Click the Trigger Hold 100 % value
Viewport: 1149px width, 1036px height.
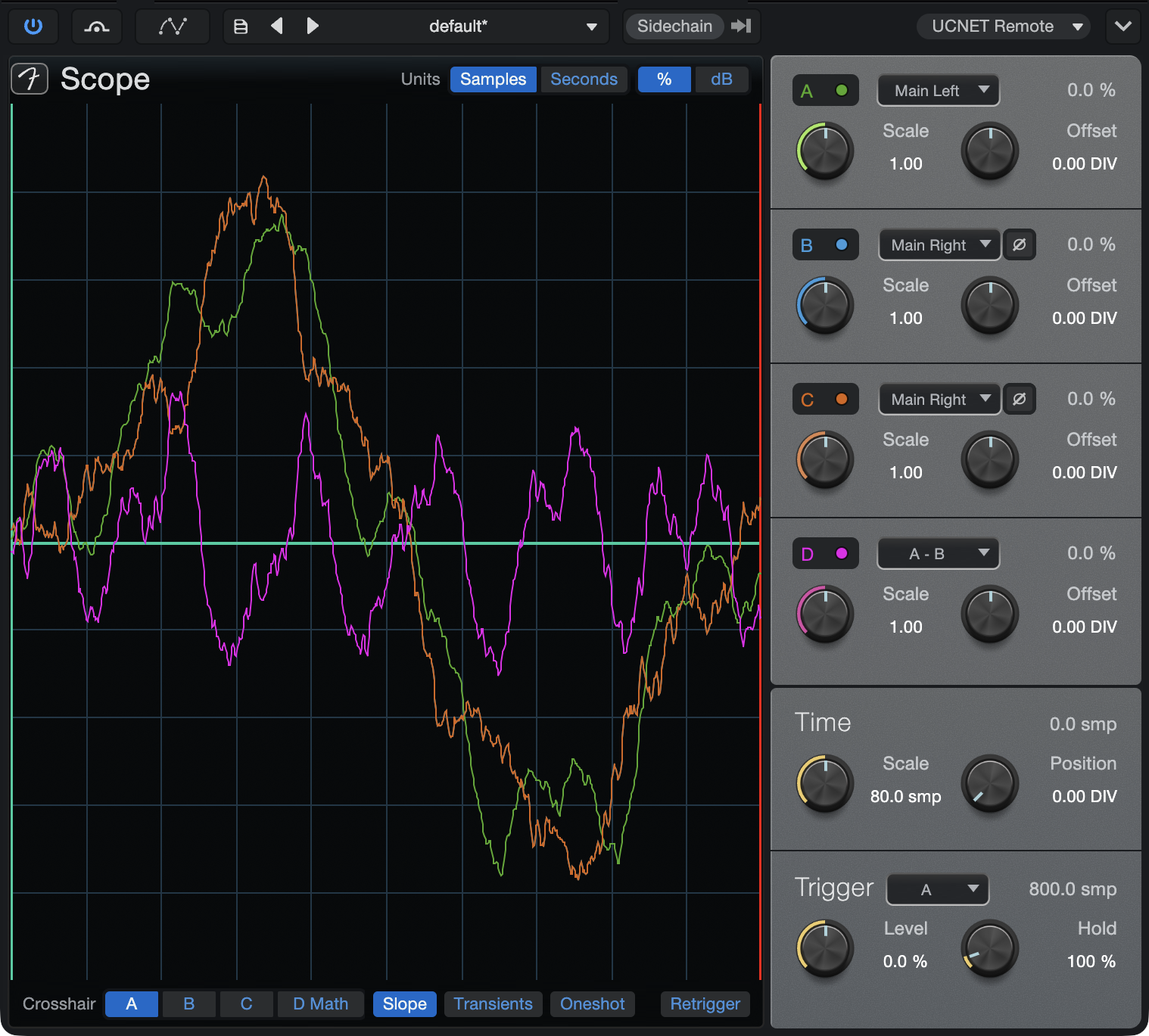1091,961
